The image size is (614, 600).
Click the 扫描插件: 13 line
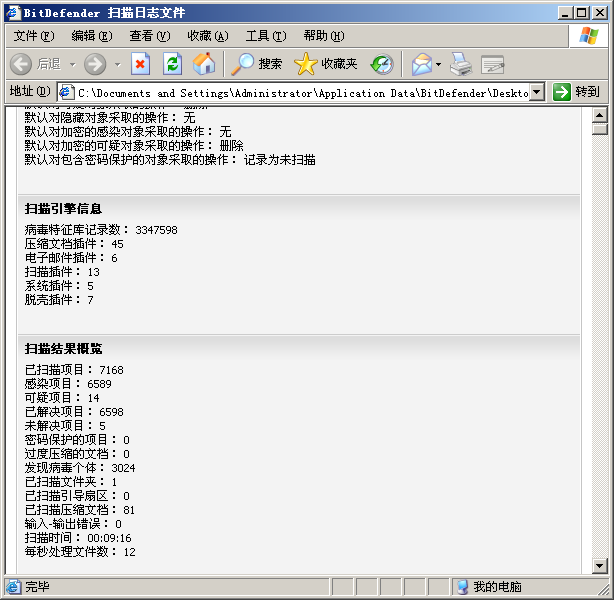click(x=62, y=272)
